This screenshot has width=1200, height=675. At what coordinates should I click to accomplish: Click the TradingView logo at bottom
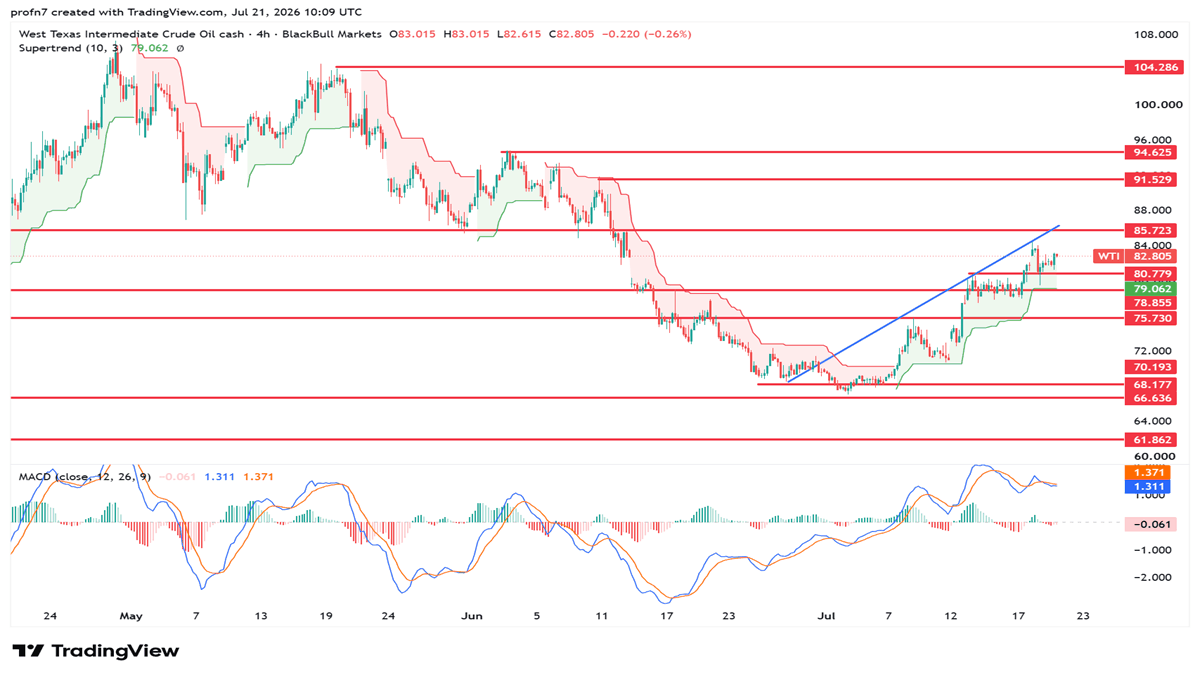(97, 651)
